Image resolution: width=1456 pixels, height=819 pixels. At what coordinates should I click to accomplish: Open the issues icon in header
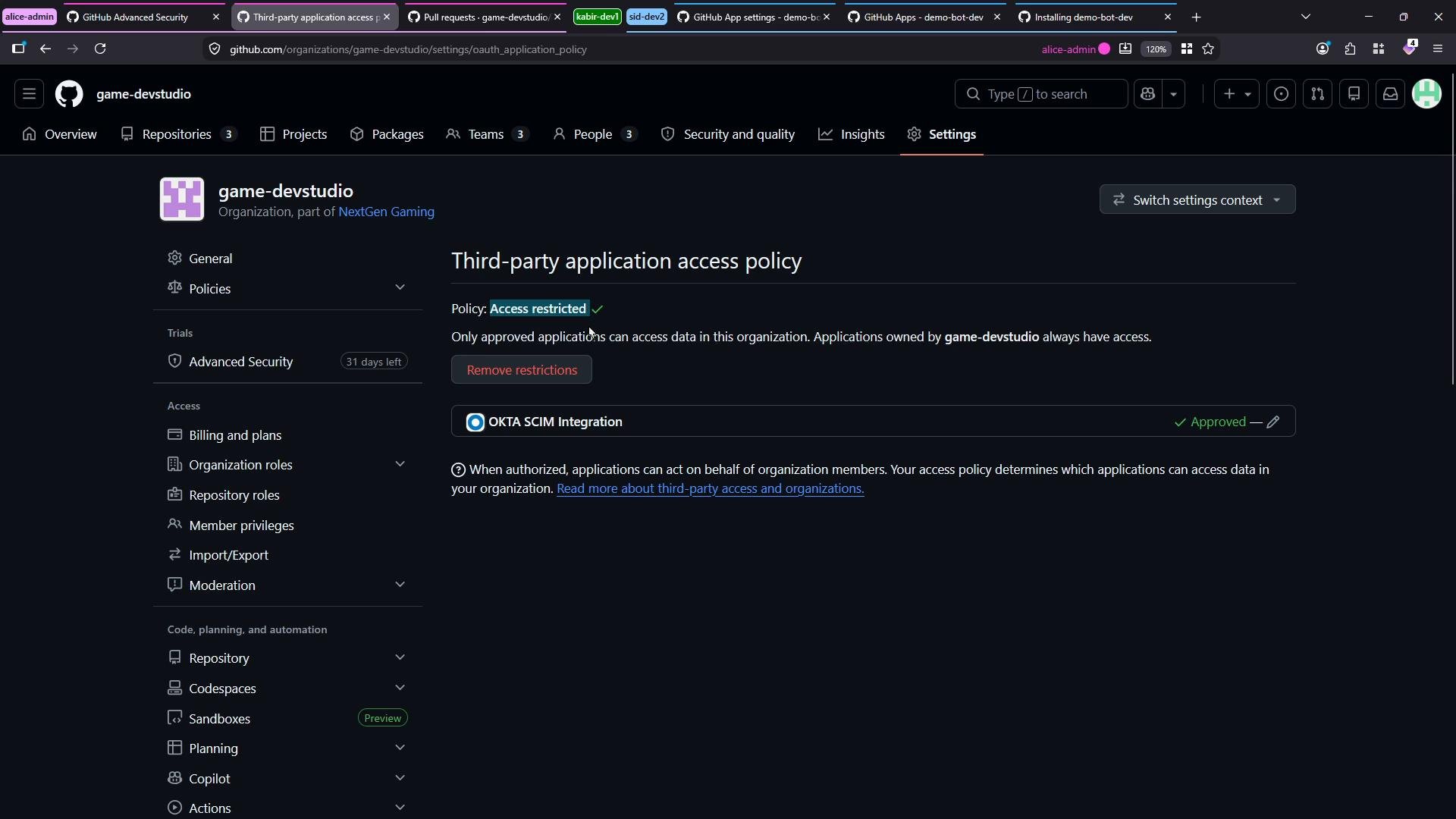(1281, 94)
